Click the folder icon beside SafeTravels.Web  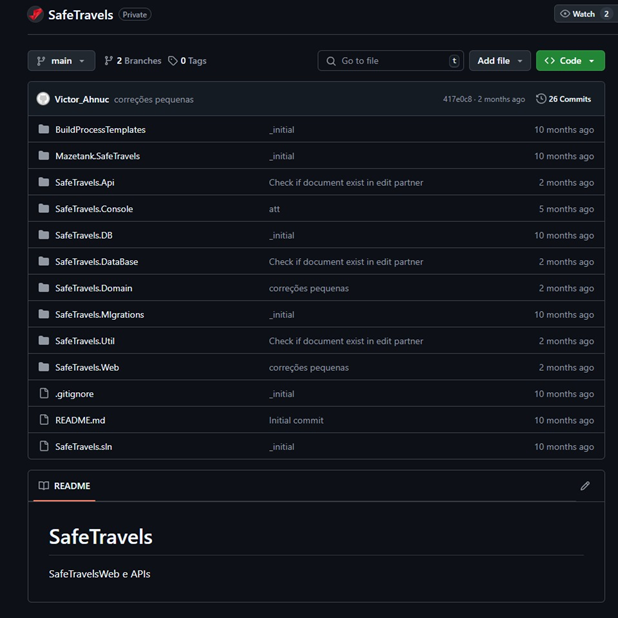(44, 368)
